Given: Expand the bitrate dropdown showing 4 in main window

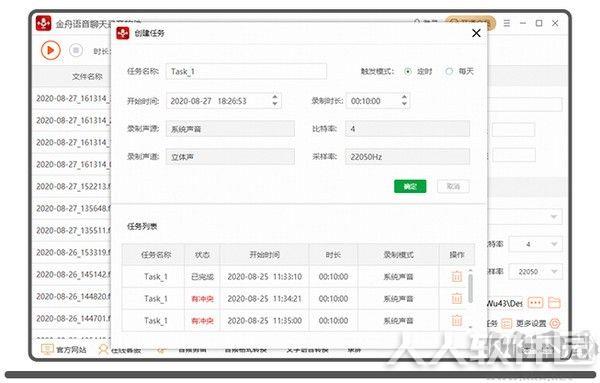Looking at the screenshot, I should pos(554,244).
